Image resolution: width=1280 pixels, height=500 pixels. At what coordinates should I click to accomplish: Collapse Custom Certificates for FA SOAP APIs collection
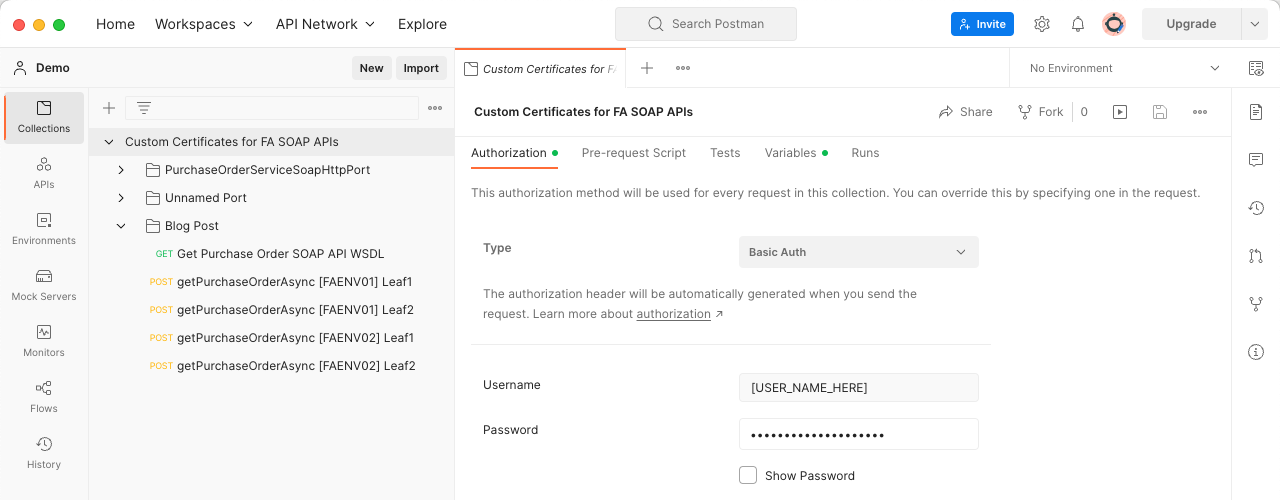pos(109,142)
